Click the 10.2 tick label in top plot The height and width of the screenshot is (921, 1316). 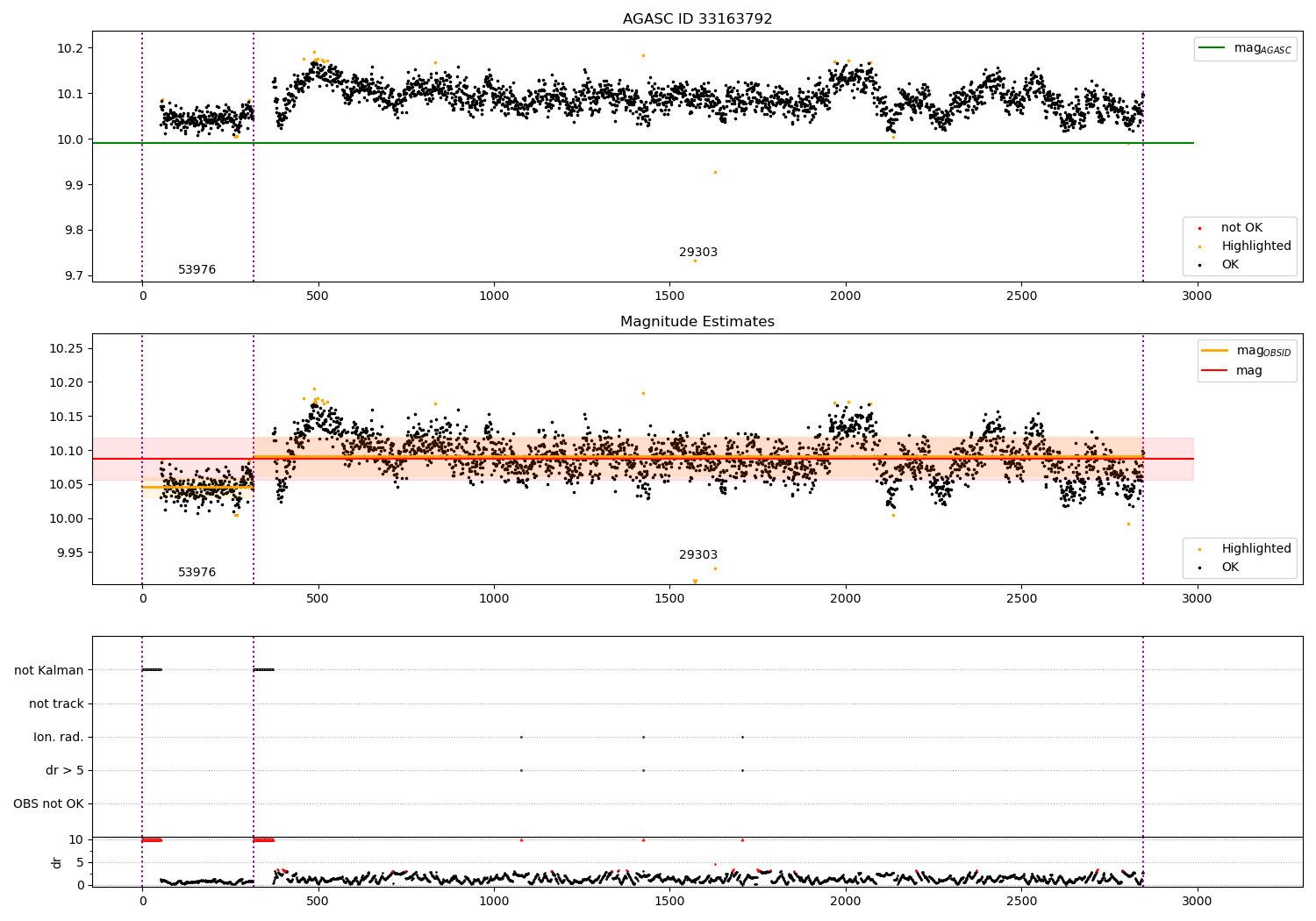click(x=70, y=48)
